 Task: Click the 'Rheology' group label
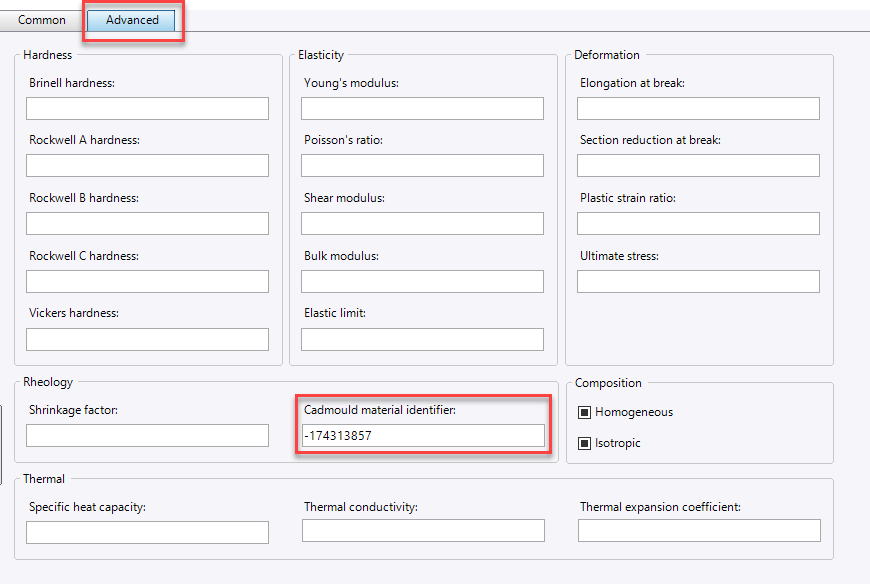point(48,382)
